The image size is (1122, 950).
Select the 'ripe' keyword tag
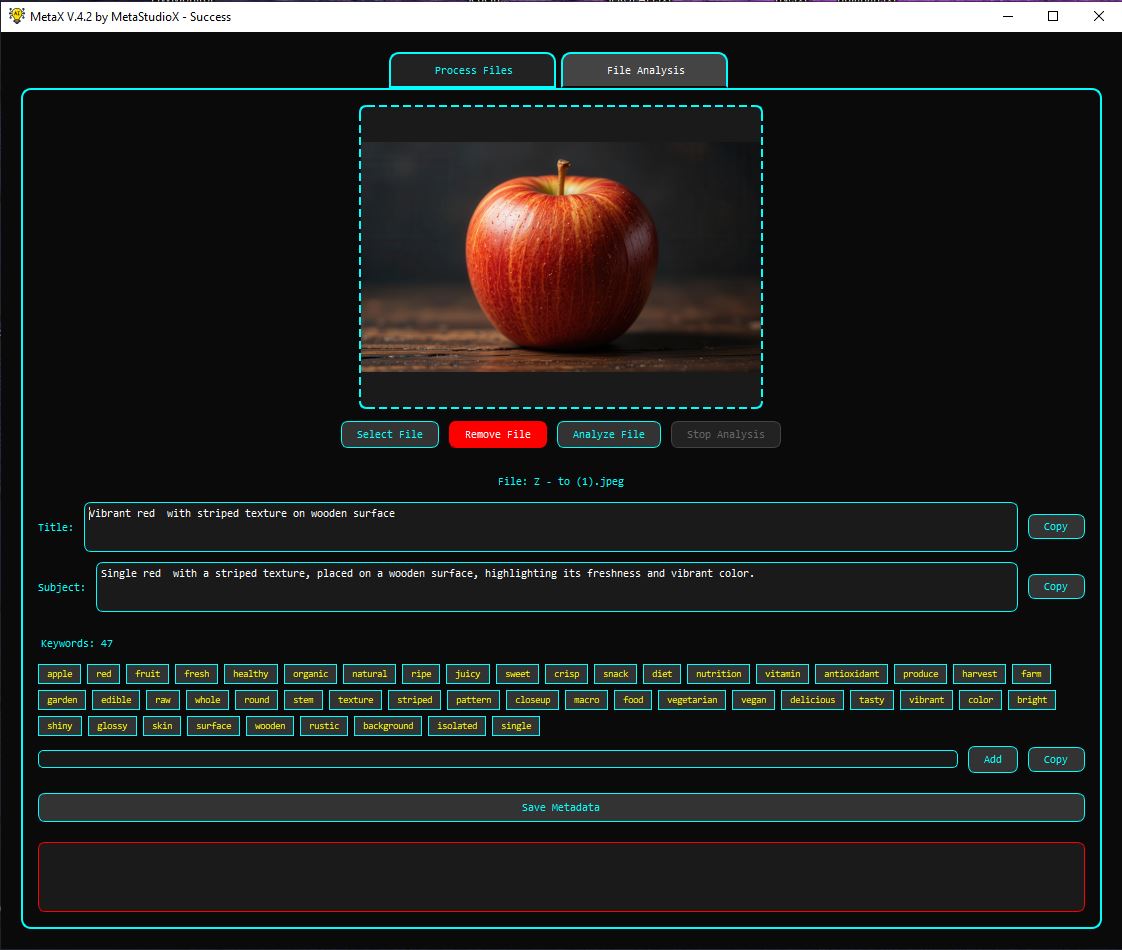click(x=421, y=674)
